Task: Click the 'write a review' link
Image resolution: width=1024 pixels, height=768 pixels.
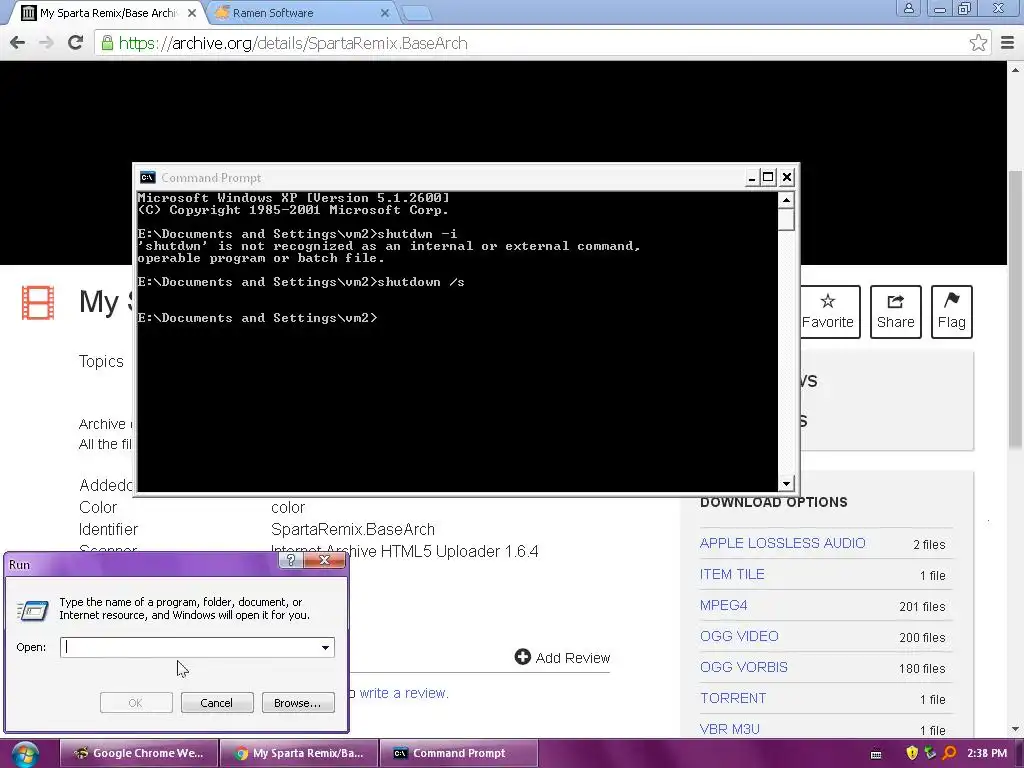Action: click(x=404, y=693)
